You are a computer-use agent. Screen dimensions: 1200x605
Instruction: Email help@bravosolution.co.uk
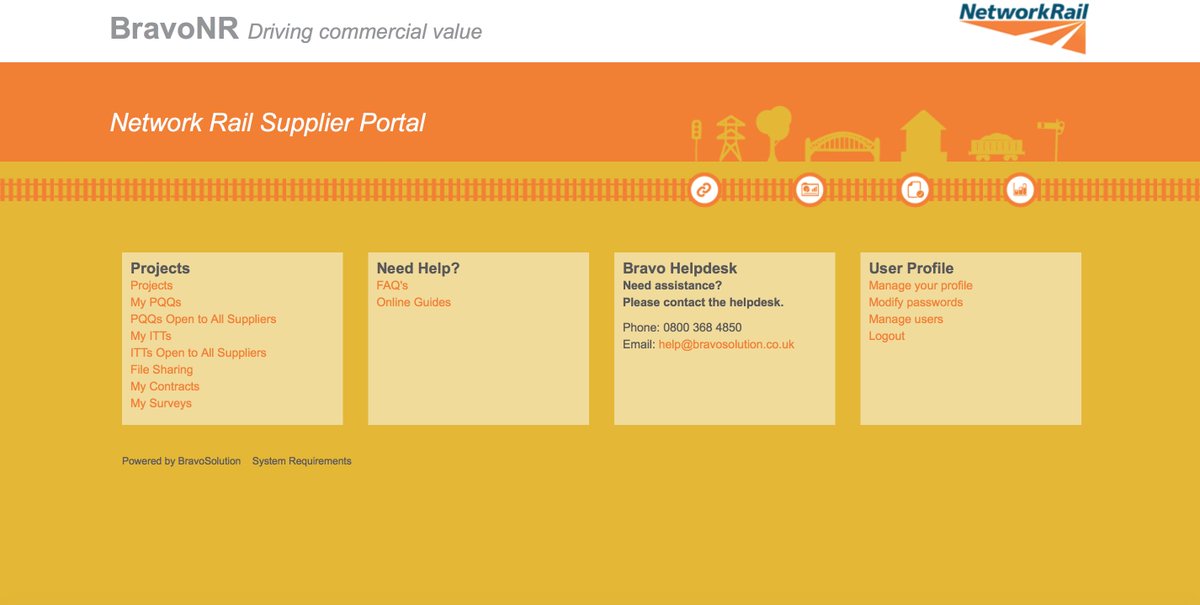click(727, 345)
